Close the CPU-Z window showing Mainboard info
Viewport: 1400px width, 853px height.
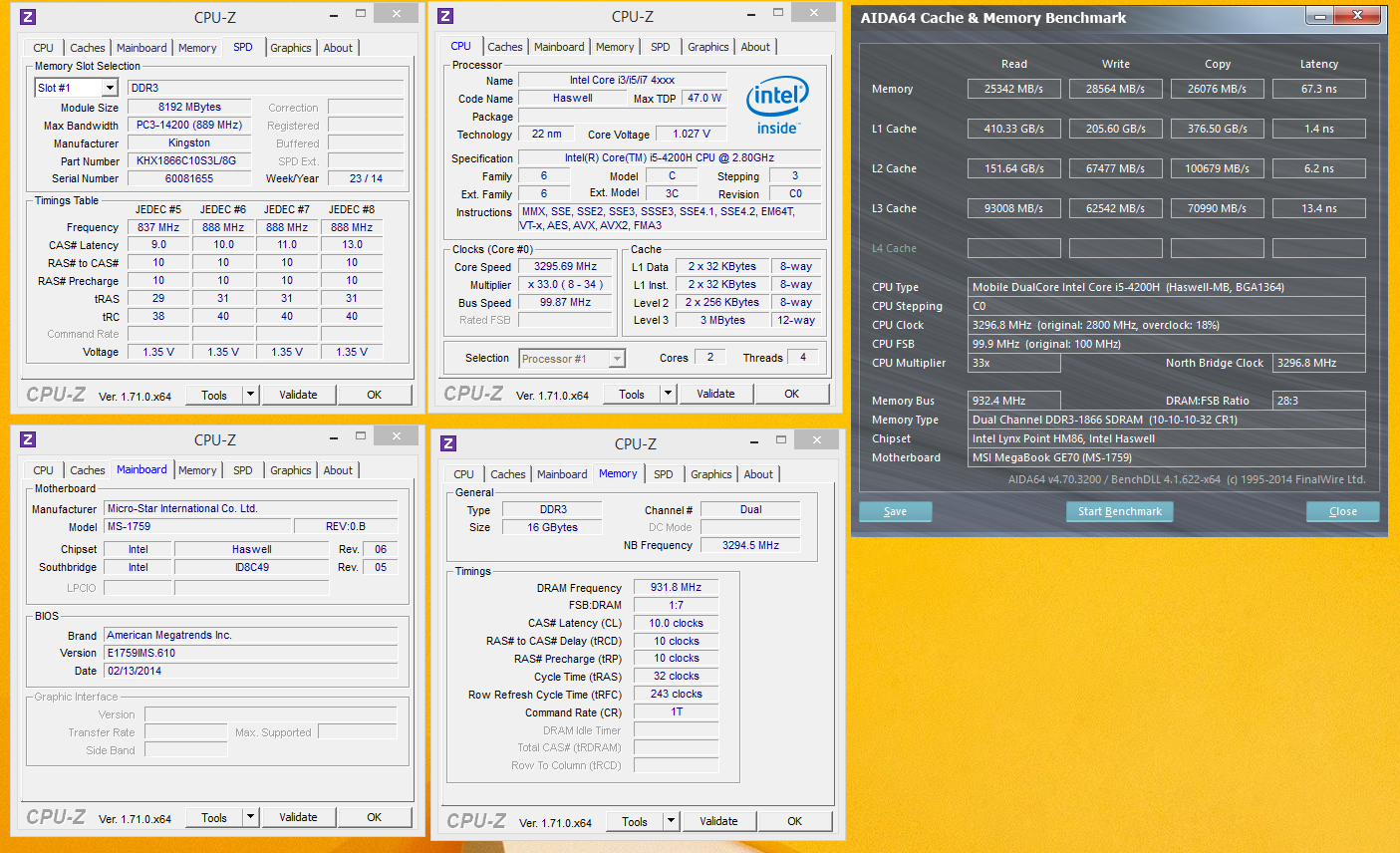coord(397,435)
